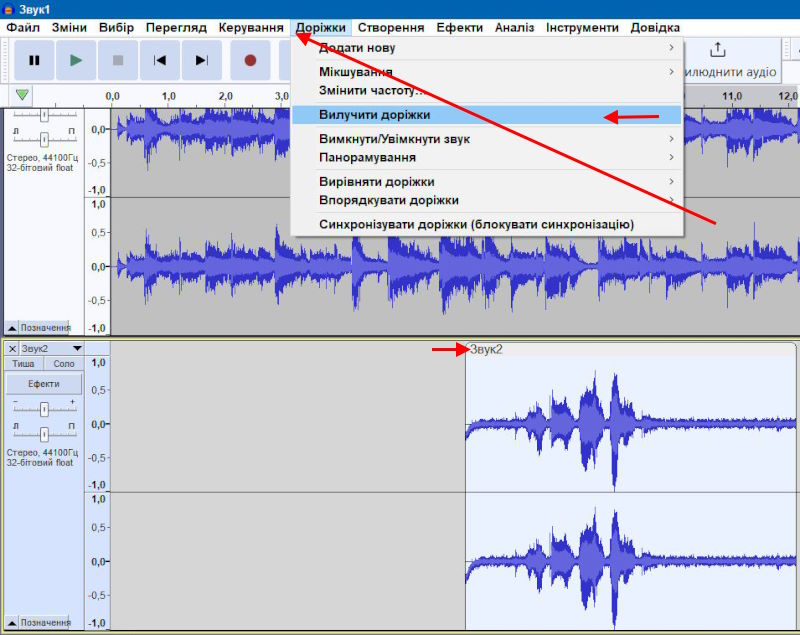Mute the Звук2 track with Тиша
This screenshot has height=635, width=800.
pos(23,364)
